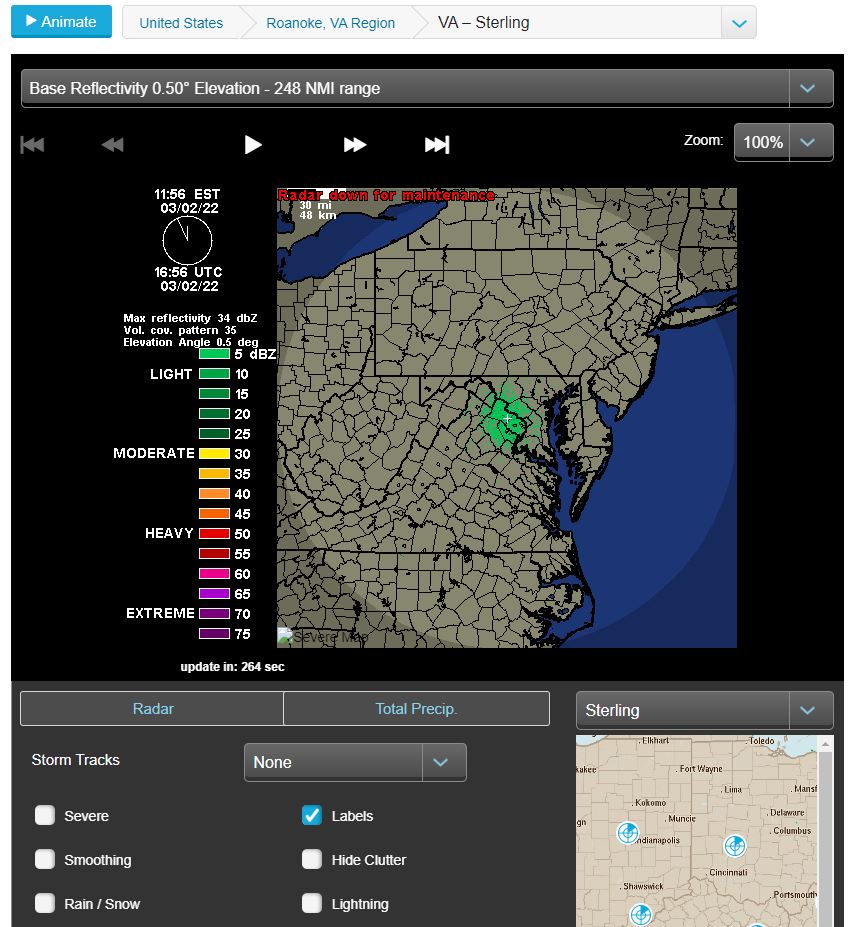
Task: Toggle the Smoothing checkbox
Action: click(45, 859)
